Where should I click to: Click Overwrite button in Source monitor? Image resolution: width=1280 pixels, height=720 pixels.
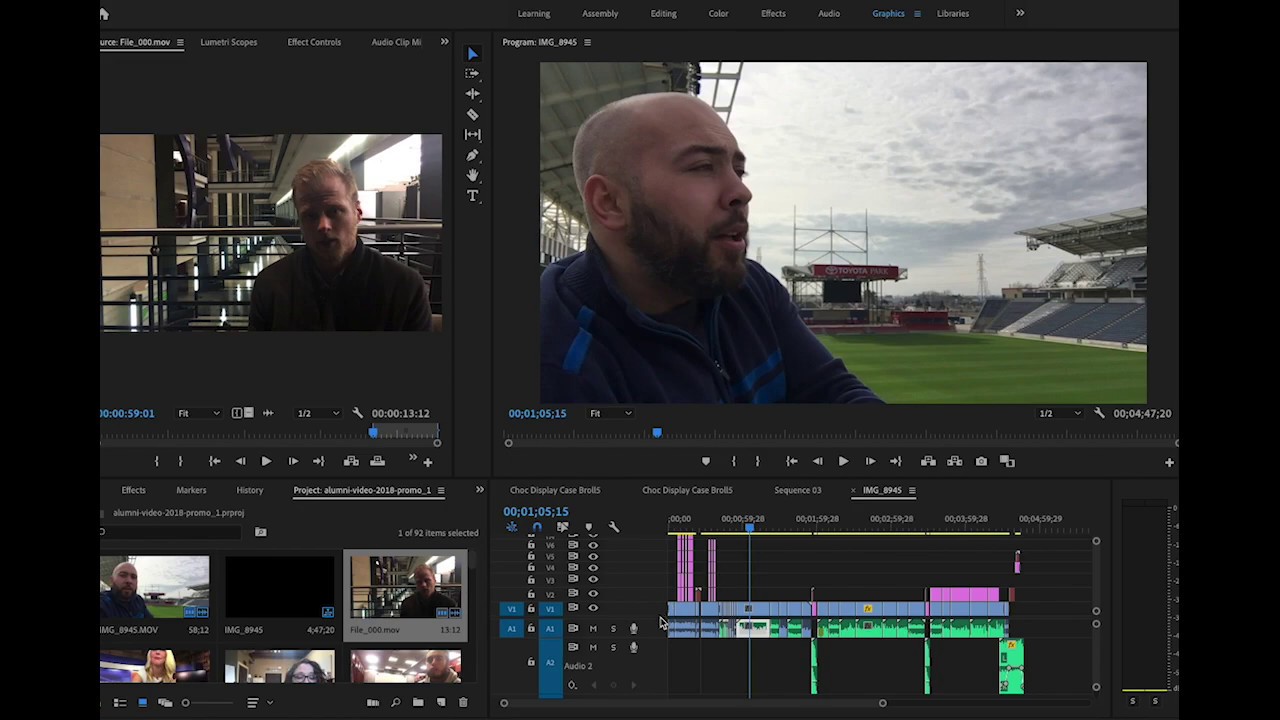pyautogui.click(x=377, y=461)
